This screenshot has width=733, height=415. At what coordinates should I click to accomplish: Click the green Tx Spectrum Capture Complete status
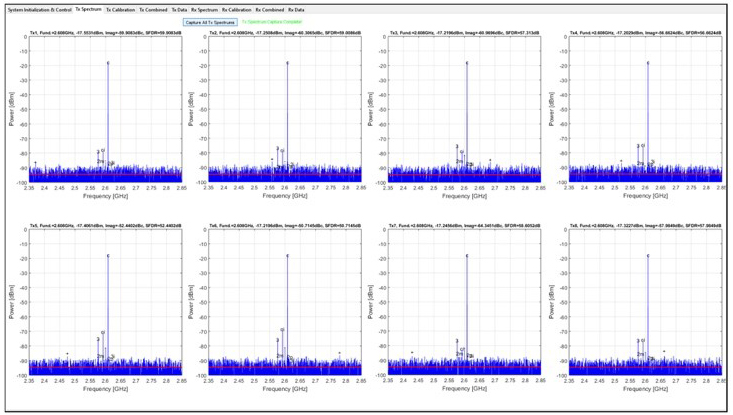pyautogui.click(x=272, y=22)
